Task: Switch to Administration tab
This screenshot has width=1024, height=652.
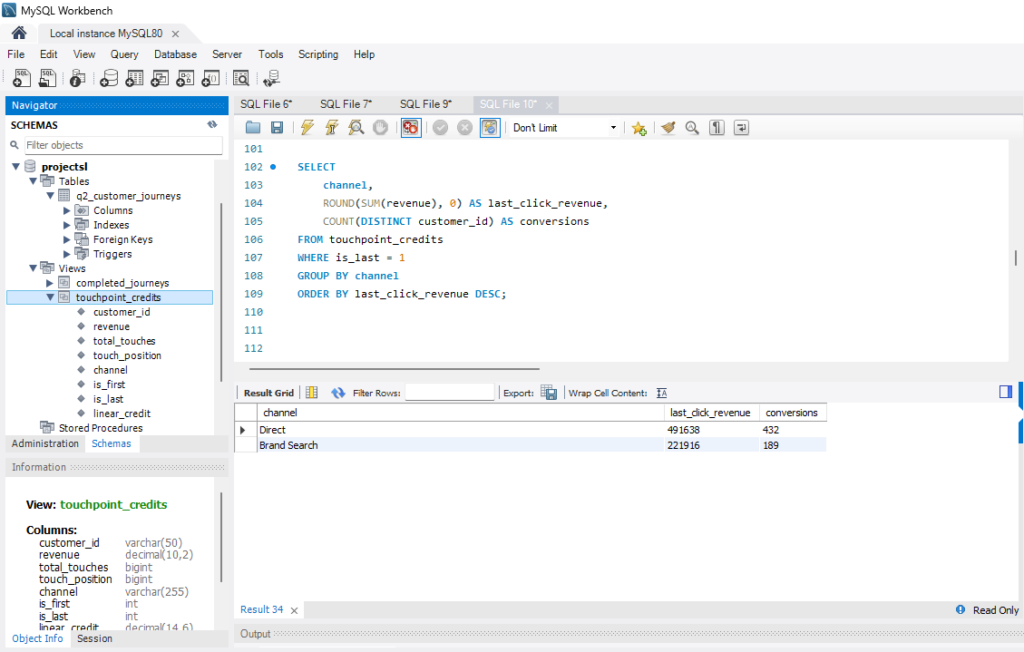Action: [45, 444]
